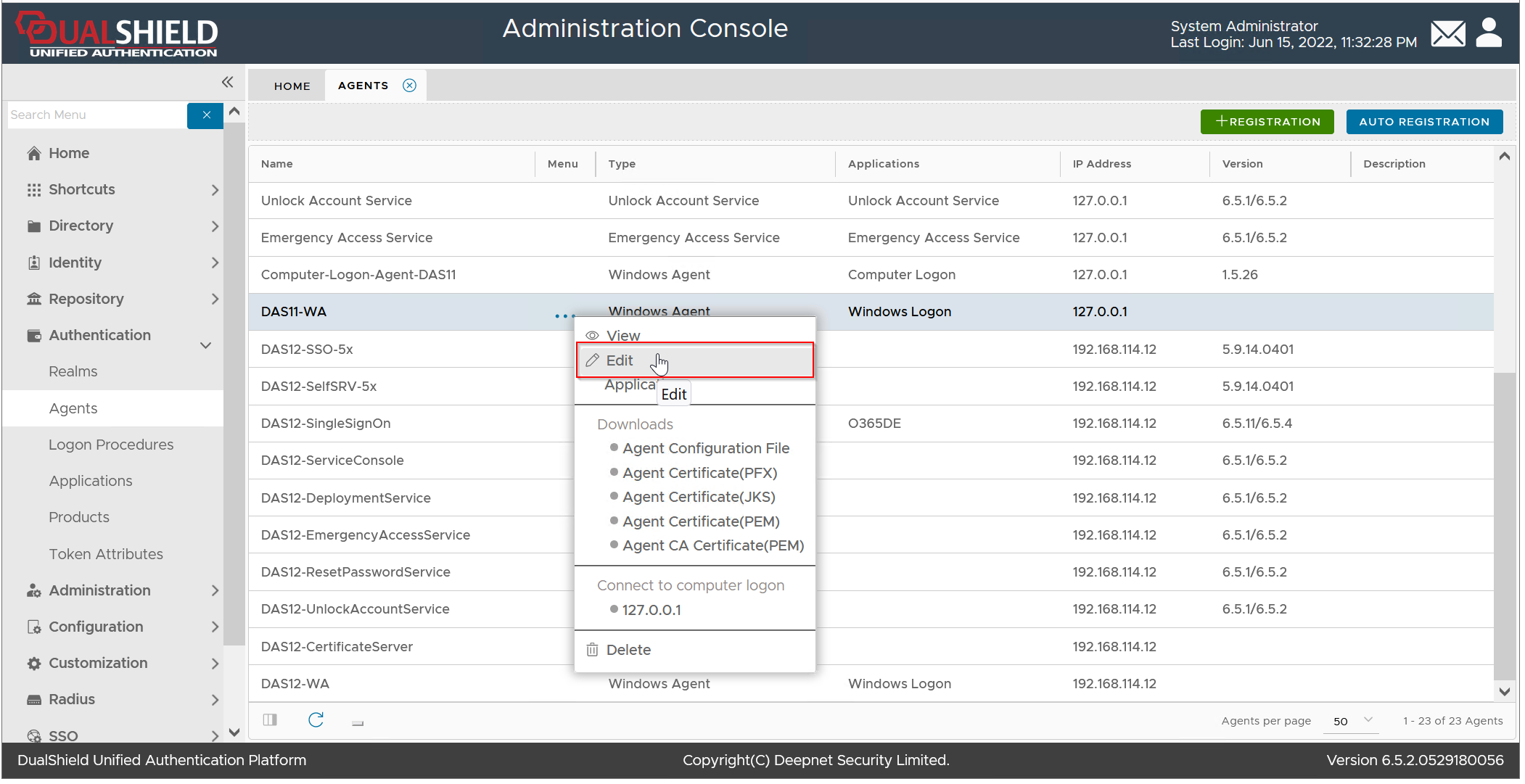
Task: Click the Home icon in sidebar
Action: click(x=34, y=153)
